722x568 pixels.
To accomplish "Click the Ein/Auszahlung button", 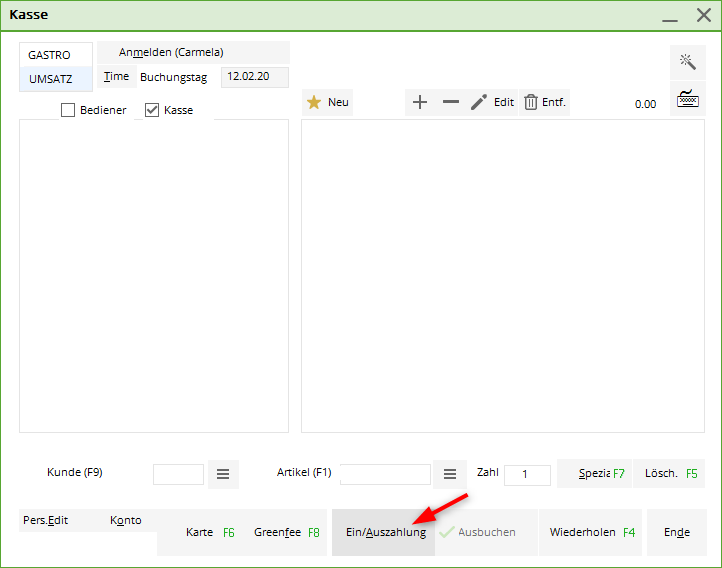I will [x=385, y=532].
